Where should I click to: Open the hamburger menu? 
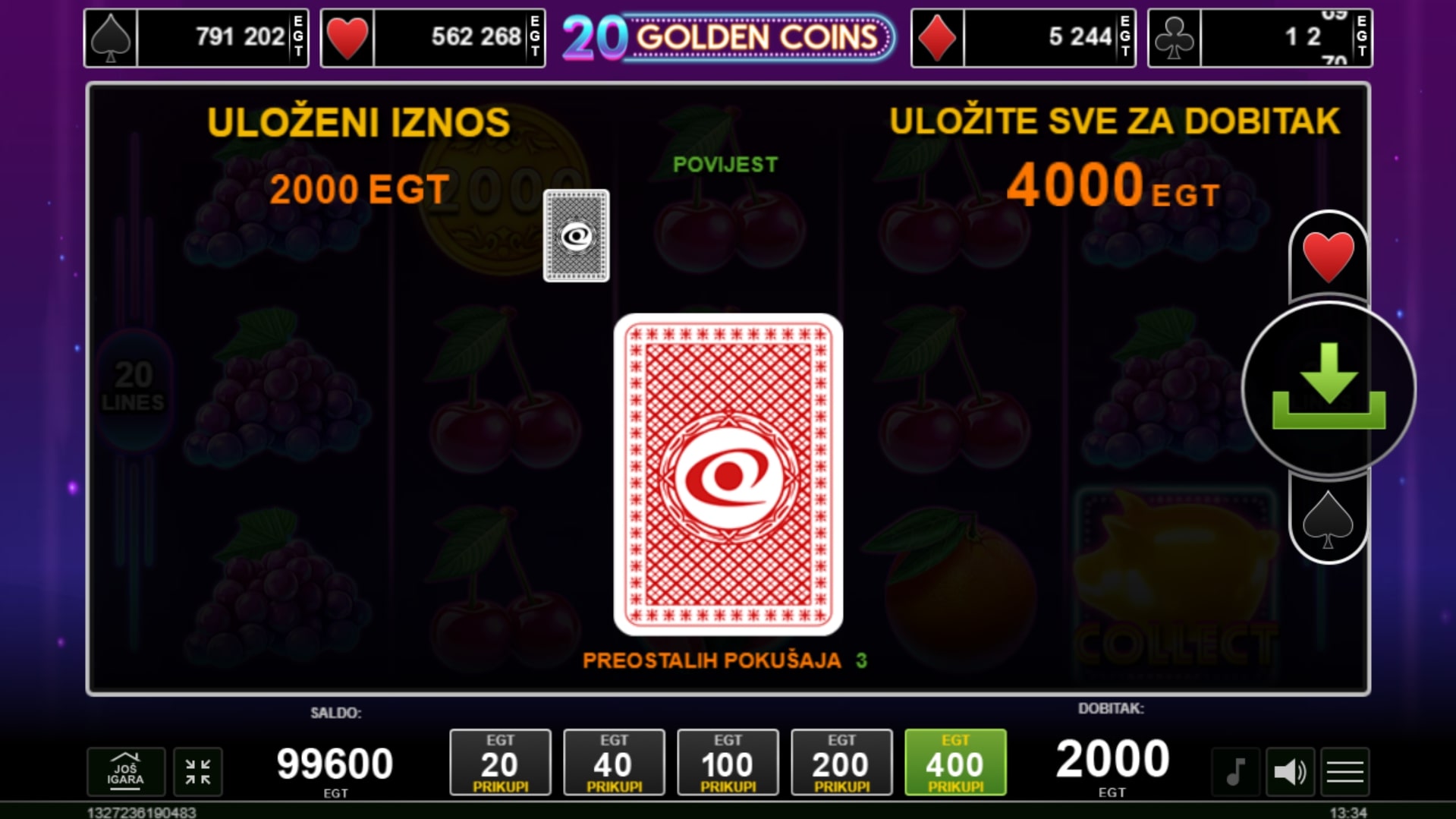1344,772
